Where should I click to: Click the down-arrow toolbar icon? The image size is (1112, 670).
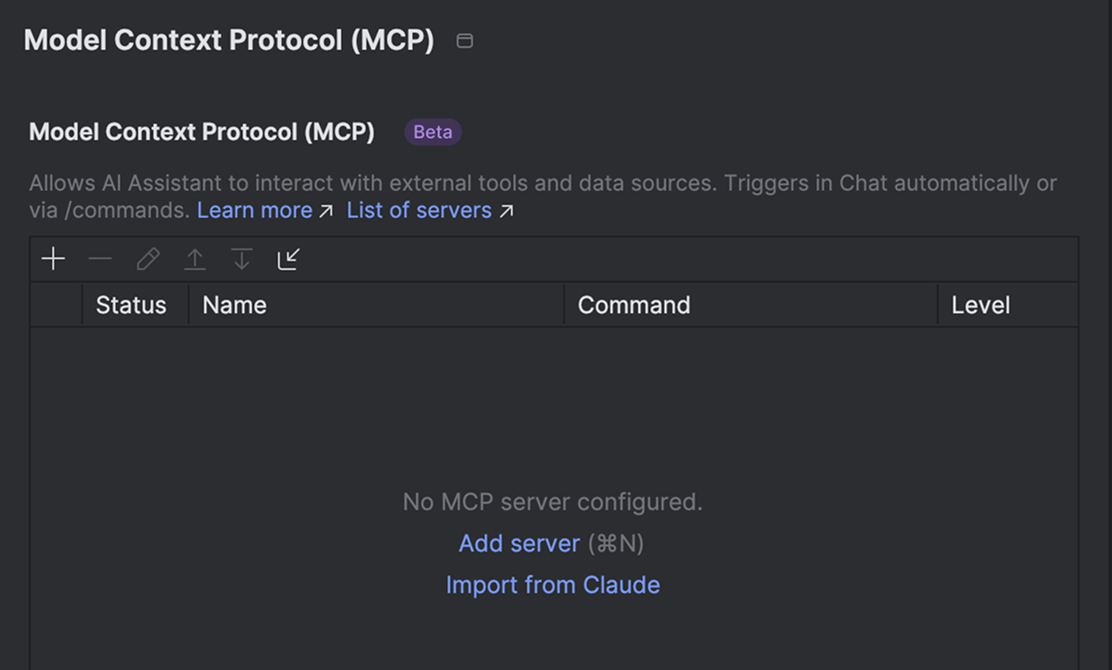241,260
